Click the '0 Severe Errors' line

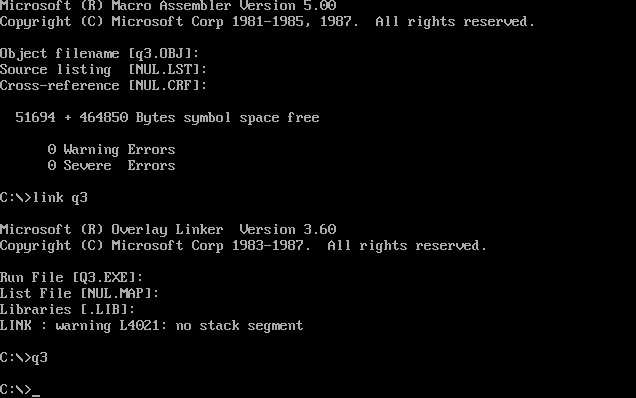pos(111,166)
